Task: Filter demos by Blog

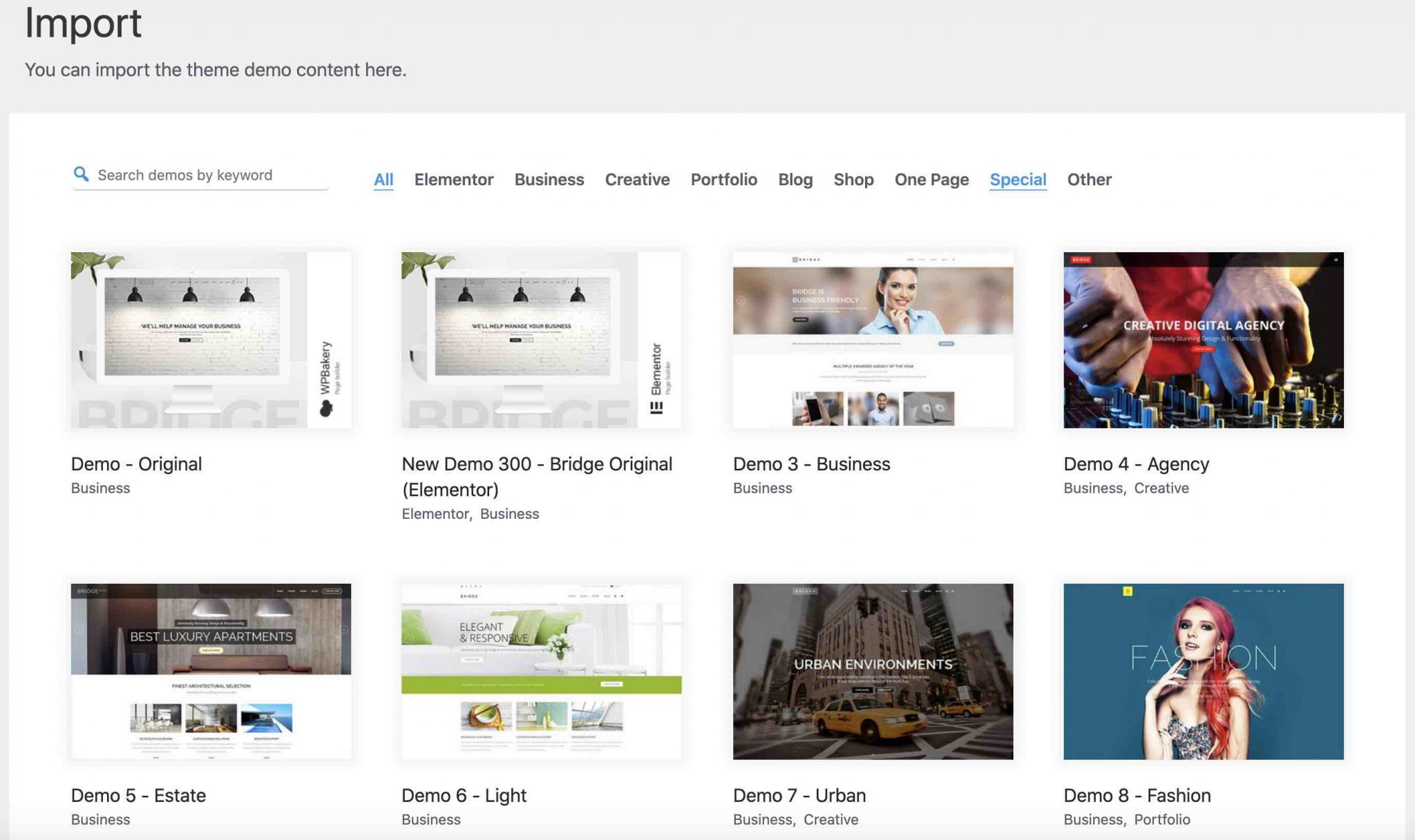Action: [795, 180]
